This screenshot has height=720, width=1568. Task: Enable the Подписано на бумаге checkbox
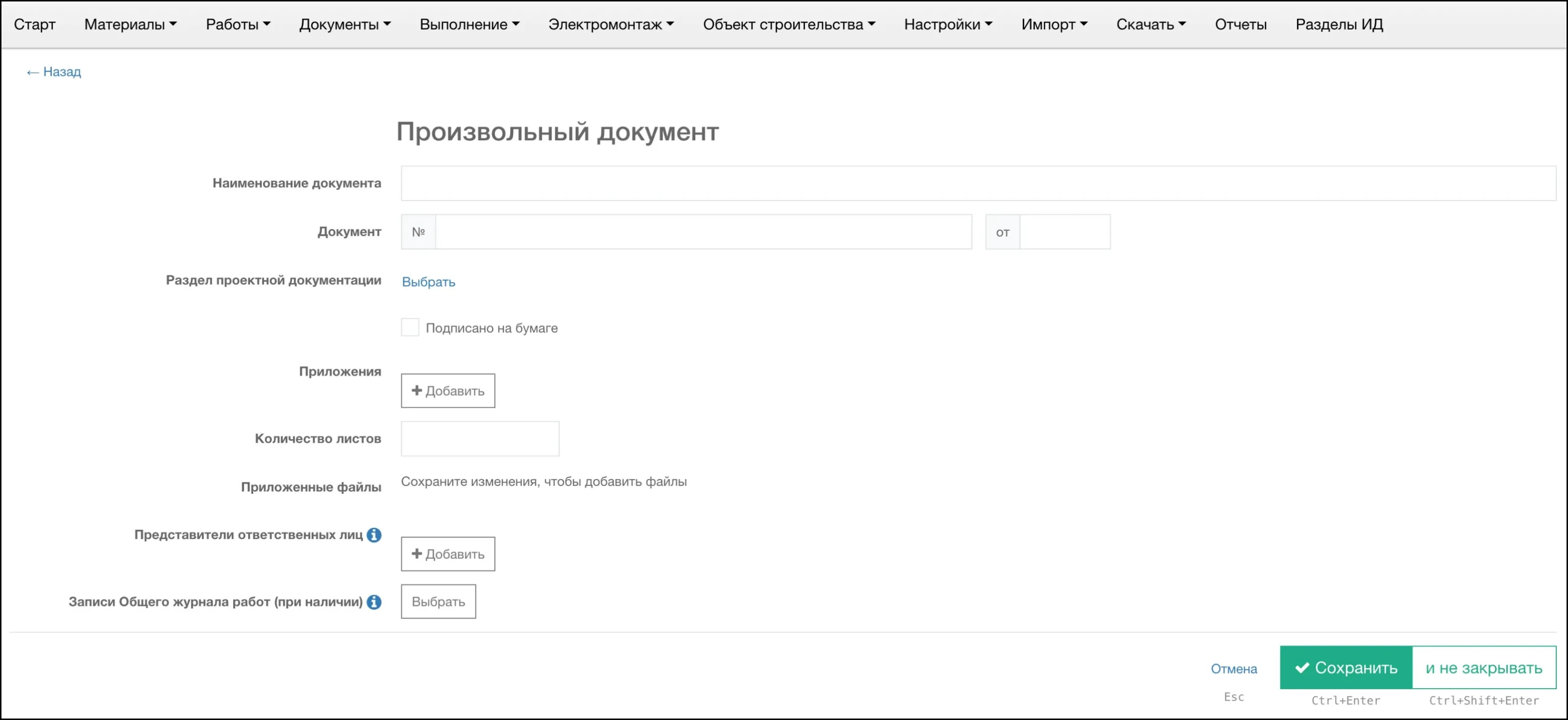409,327
